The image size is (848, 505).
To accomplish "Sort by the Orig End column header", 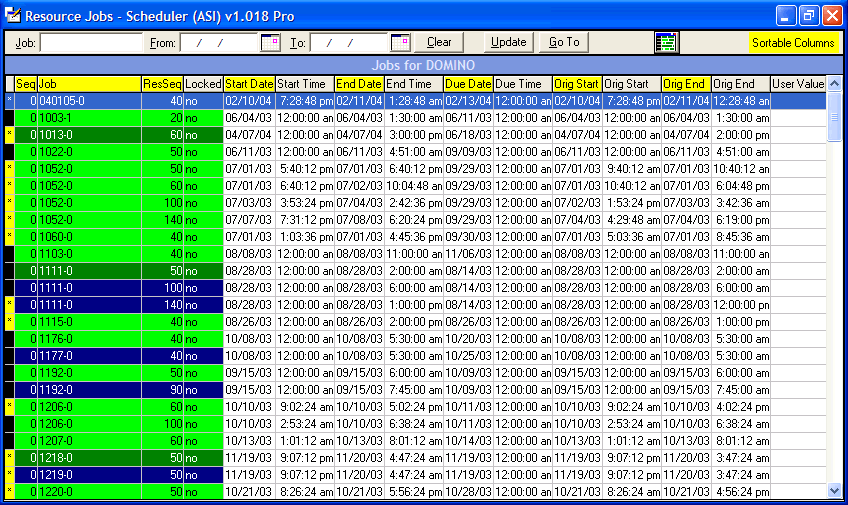I will (x=685, y=84).
